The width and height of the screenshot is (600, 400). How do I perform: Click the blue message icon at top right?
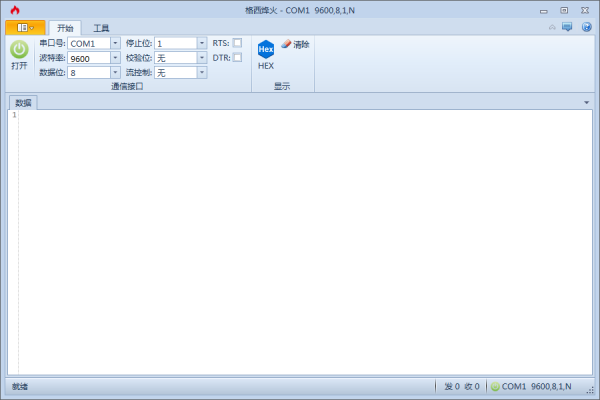click(x=568, y=27)
